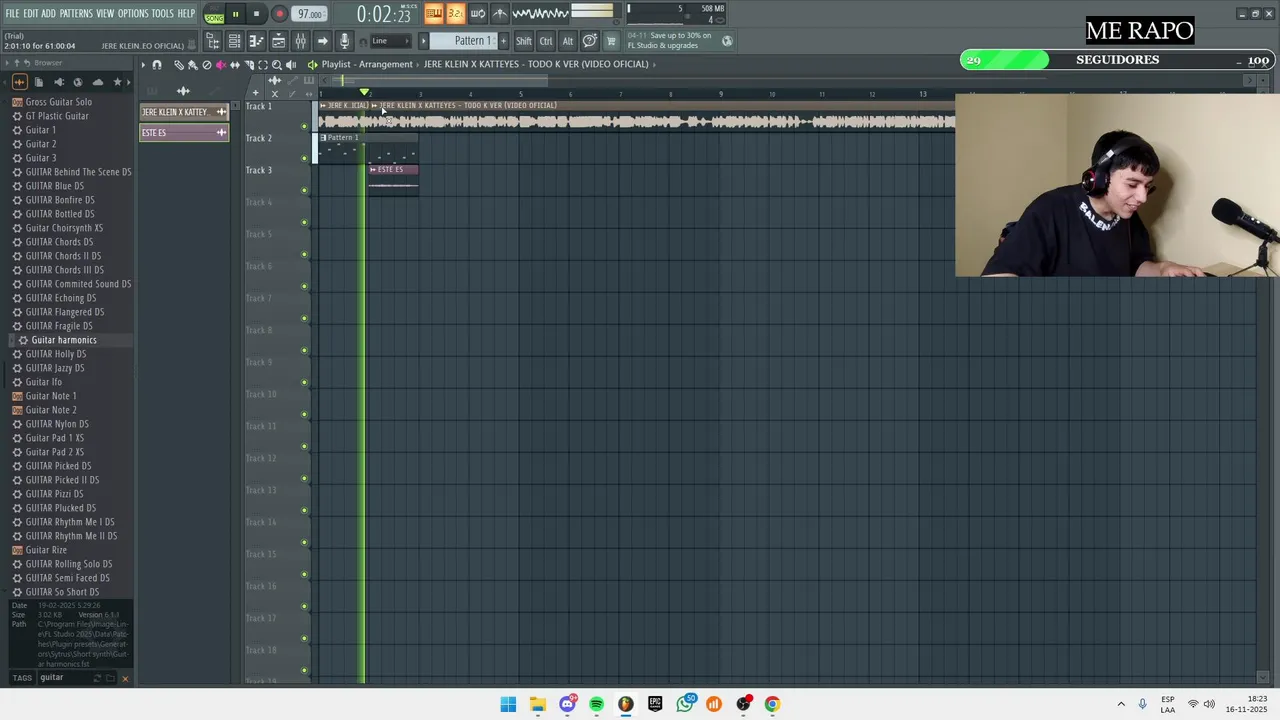The height and width of the screenshot is (720, 1280).
Task: Open WhatsApp from the taskbar
Action: [x=684, y=704]
